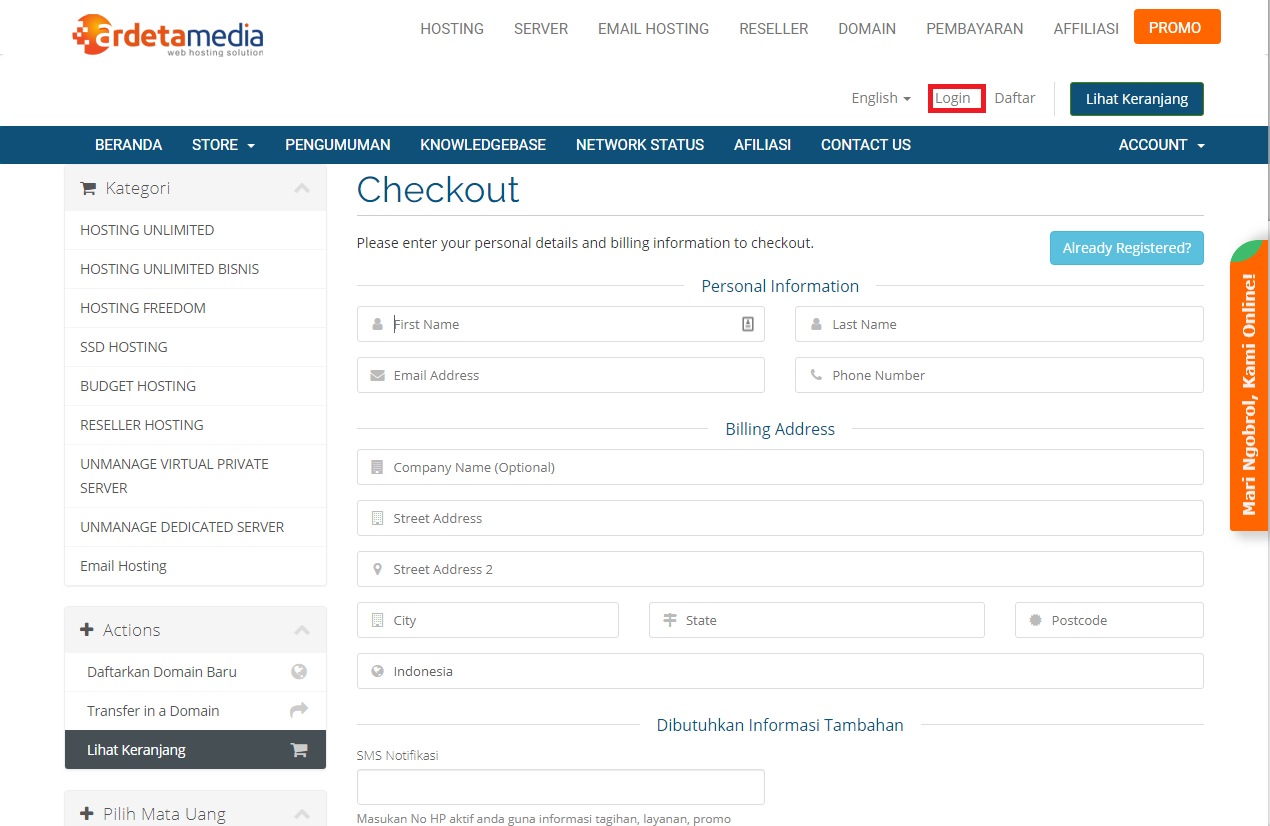This screenshot has height=826, width=1270.
Task: Open the English language dropdown
Action: point(880,98)
